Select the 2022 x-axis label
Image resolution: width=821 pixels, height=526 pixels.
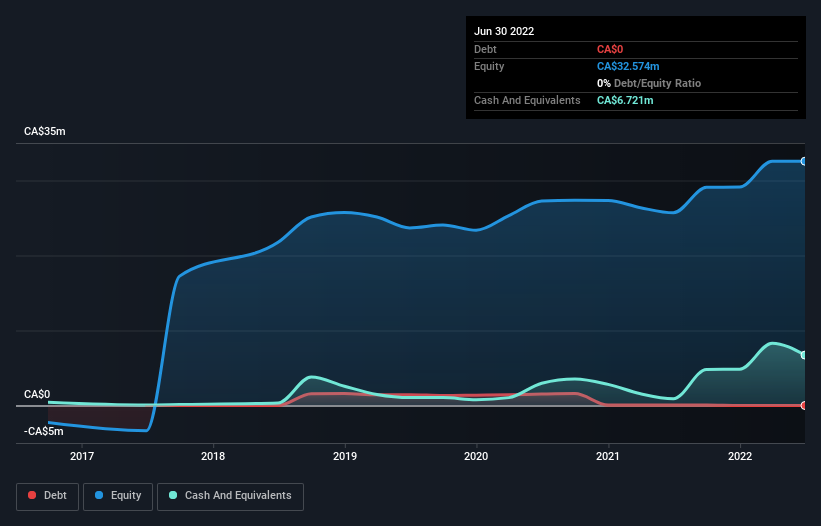(740, 456)
